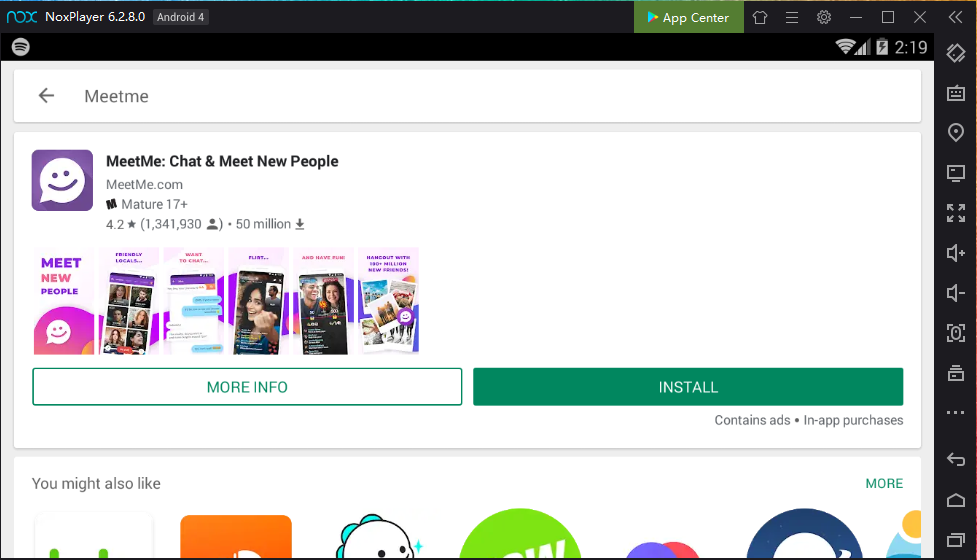Collapse the right sidebar with double chevron
The width and height of the screenshot is (977, 560).
(956, 17)
